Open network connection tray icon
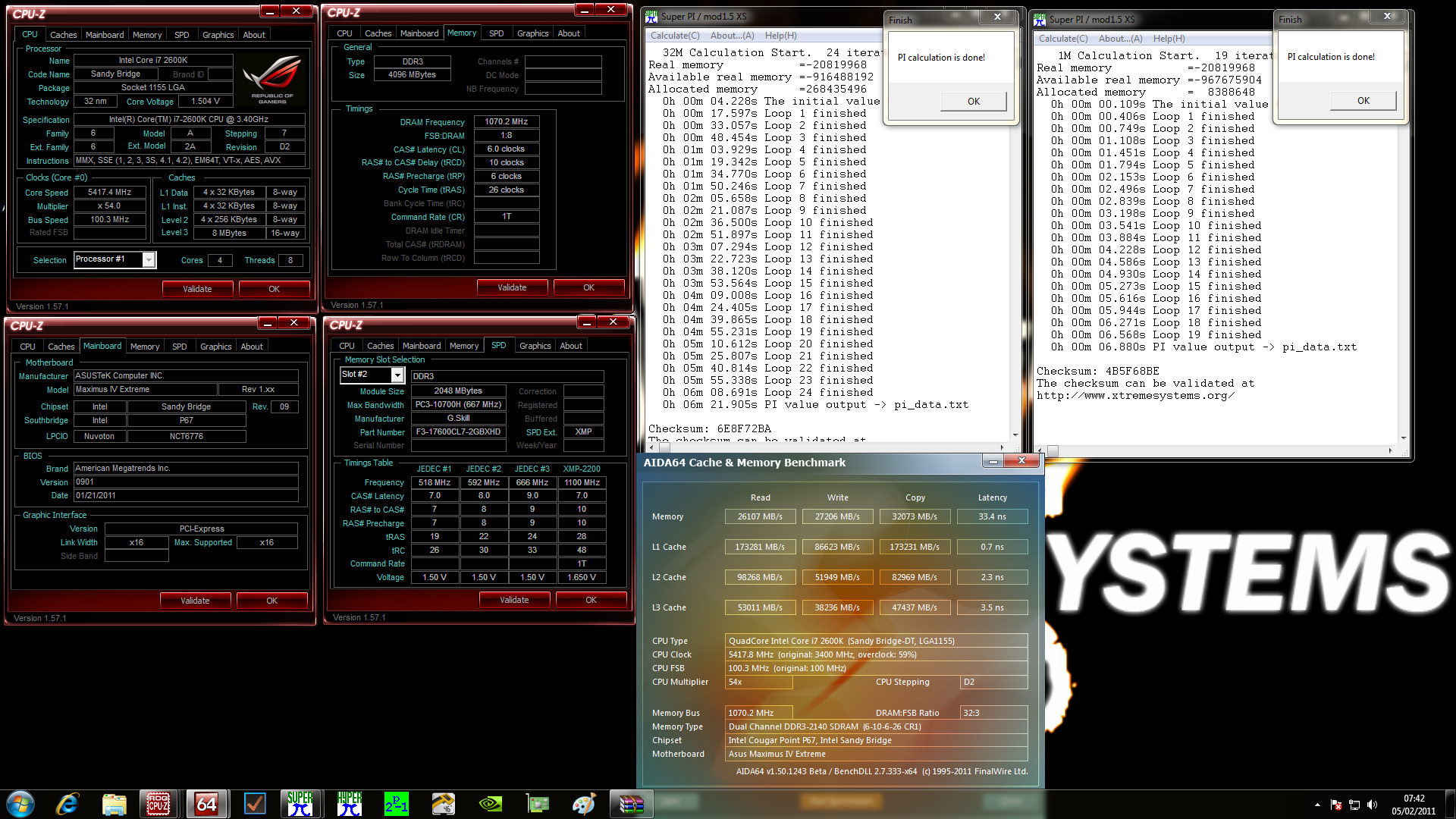 [1354, 805]
